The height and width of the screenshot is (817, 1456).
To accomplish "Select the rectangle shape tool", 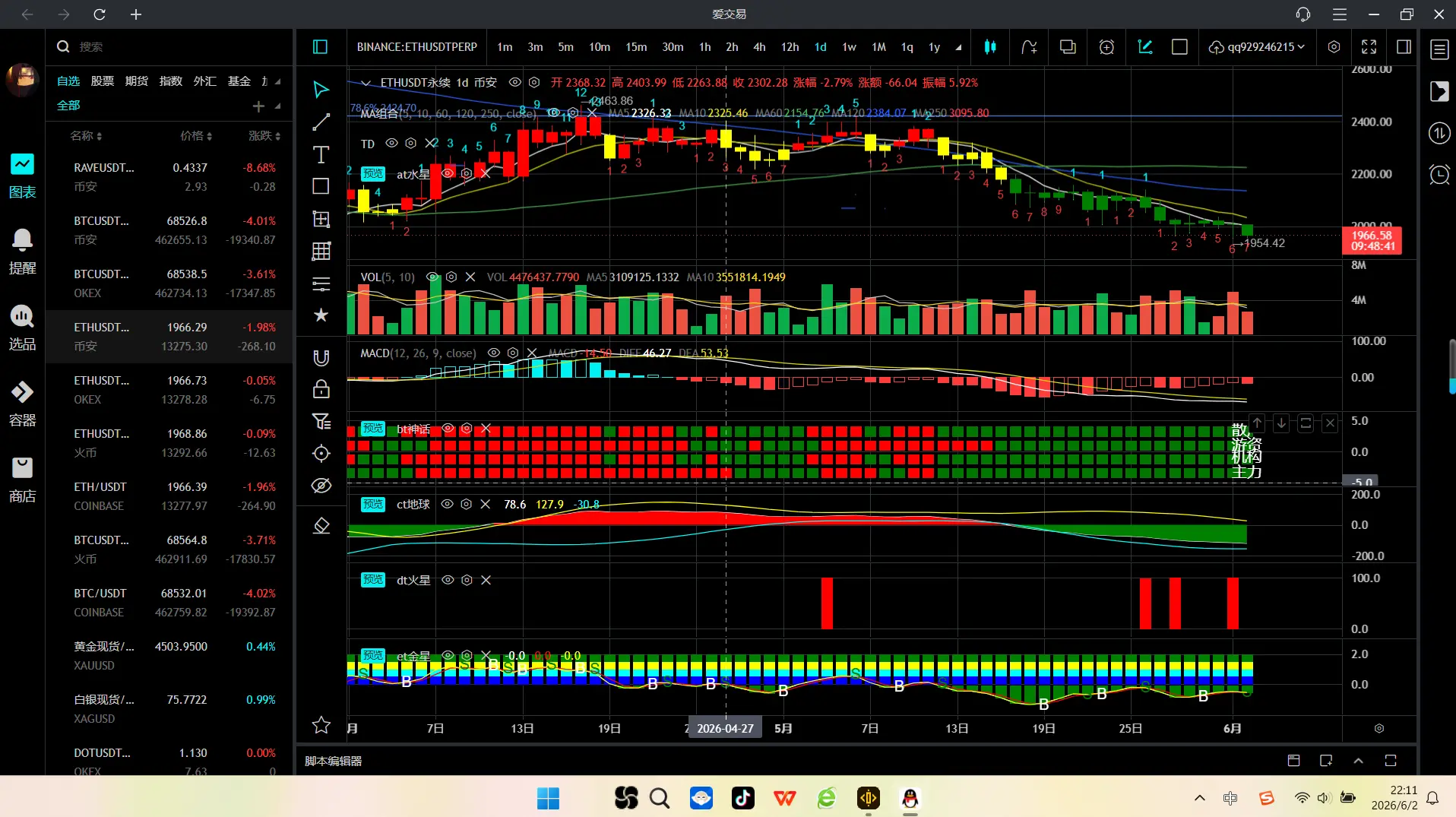I will click(x=321, y=187).
